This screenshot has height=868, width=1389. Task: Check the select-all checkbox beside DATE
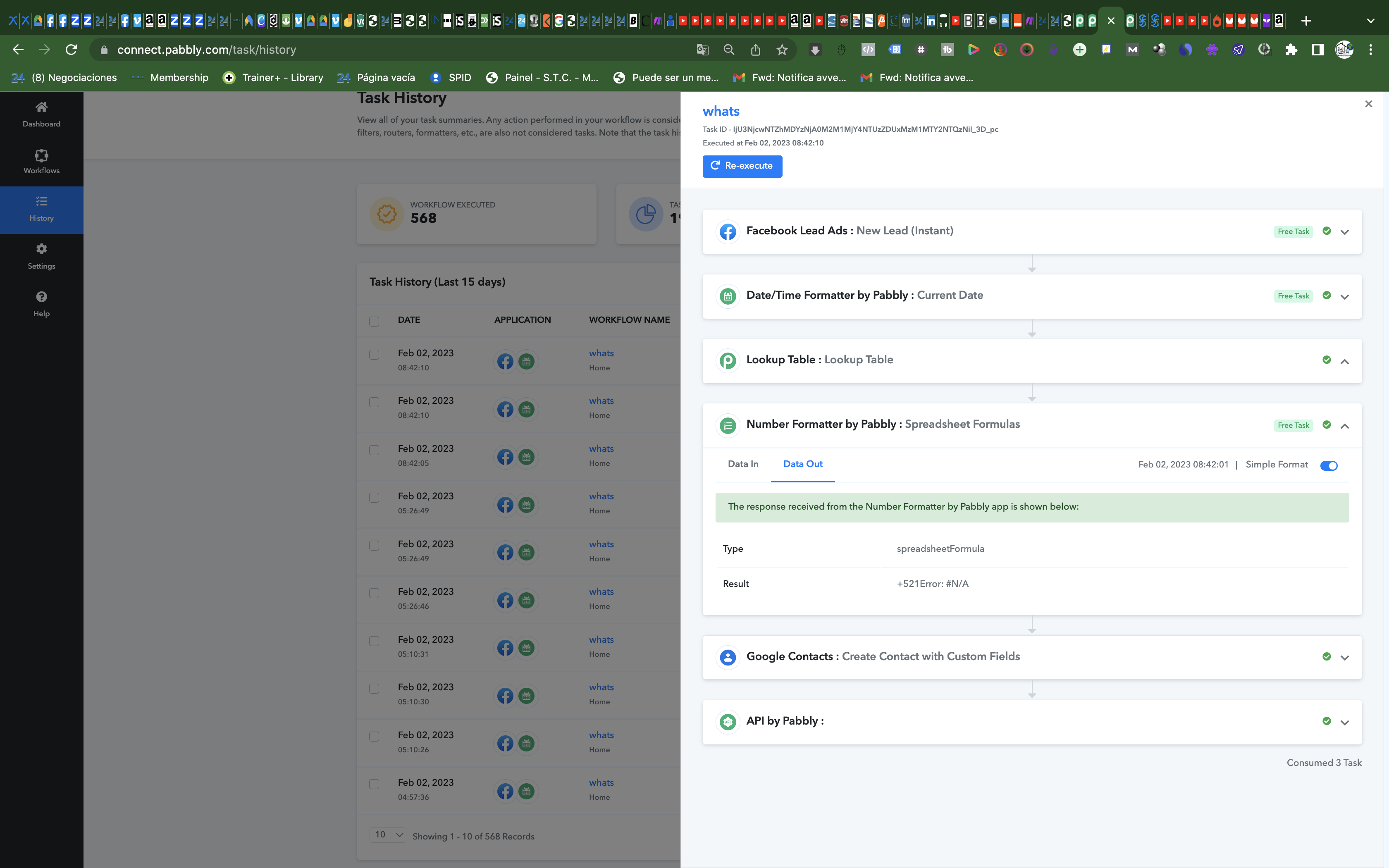coord(374,321)
